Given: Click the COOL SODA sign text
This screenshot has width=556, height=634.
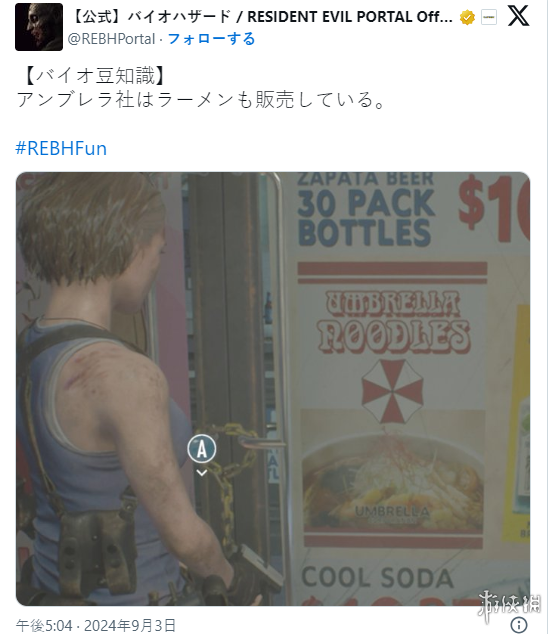Looking at the screenshot, I should tap(377, 577).
